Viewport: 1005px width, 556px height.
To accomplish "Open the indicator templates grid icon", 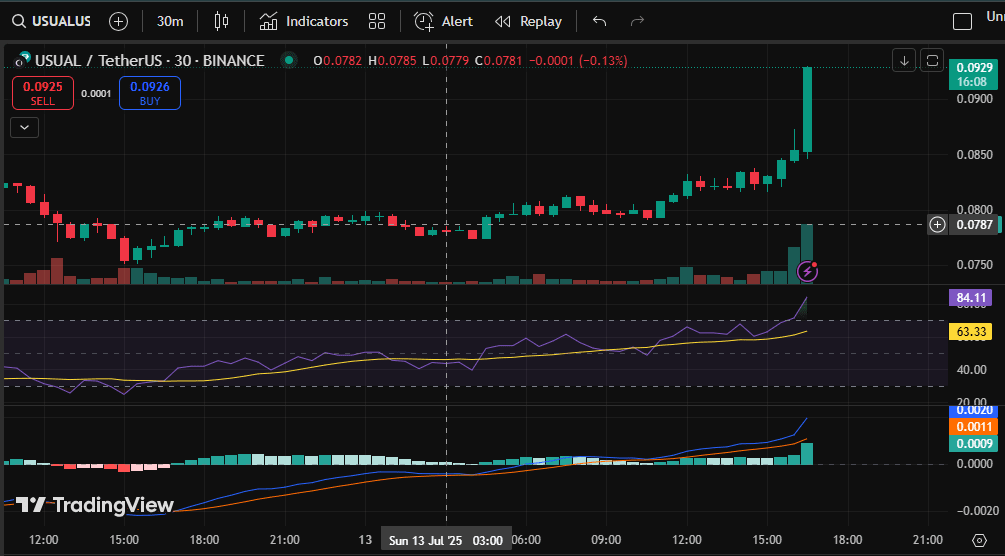I will pos(377,21).
